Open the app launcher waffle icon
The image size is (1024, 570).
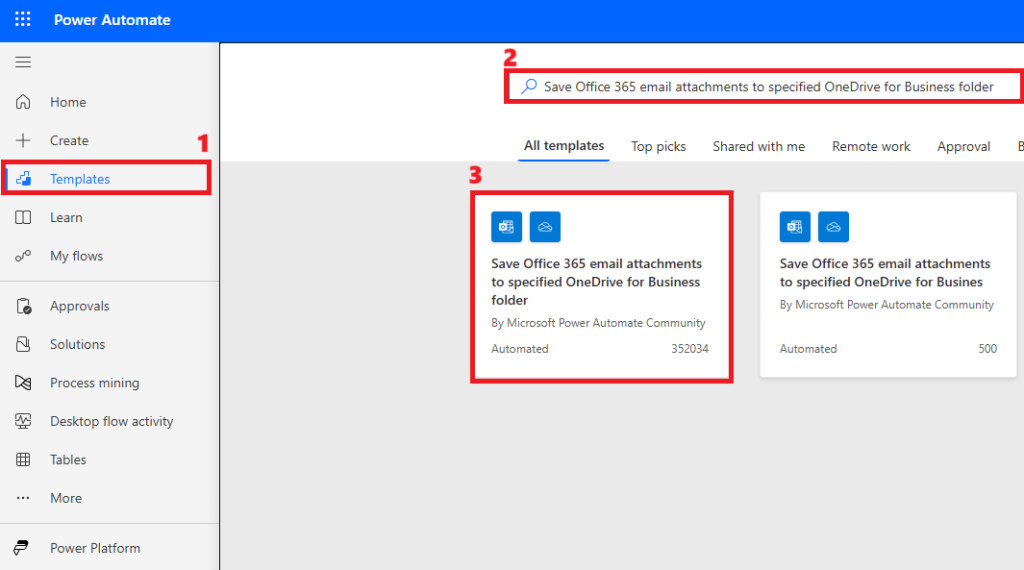tap(23, 20)
